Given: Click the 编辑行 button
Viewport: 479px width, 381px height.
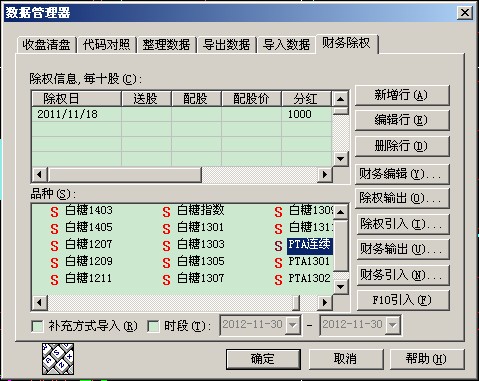Looking at the screenshot, I should click(x=402, y=120).
